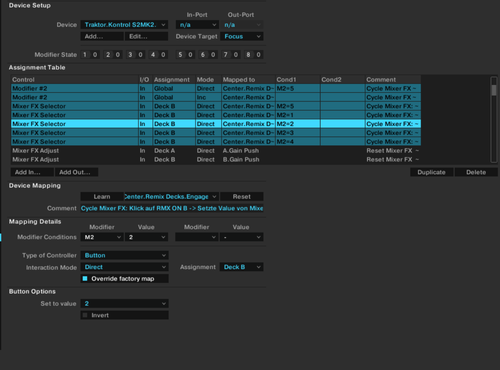Click Modifier State 1 value box

tap(95, 55)
